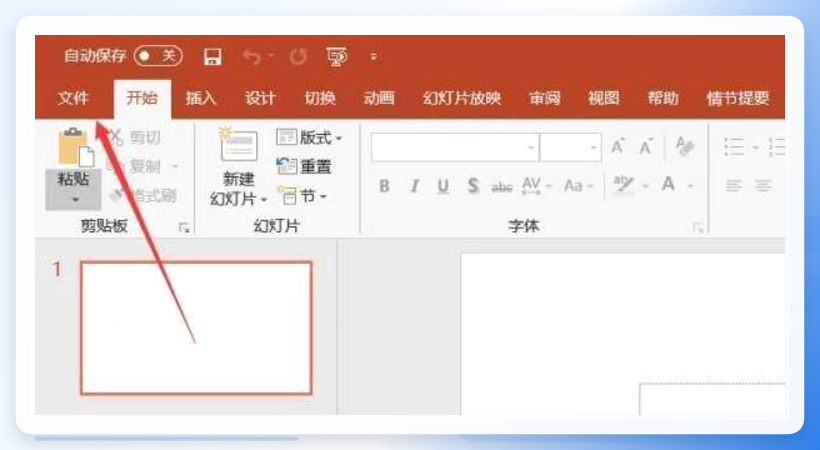820x450 pixels.
Task: Click the 复制 (Copy) button
Action: point(135,166)
